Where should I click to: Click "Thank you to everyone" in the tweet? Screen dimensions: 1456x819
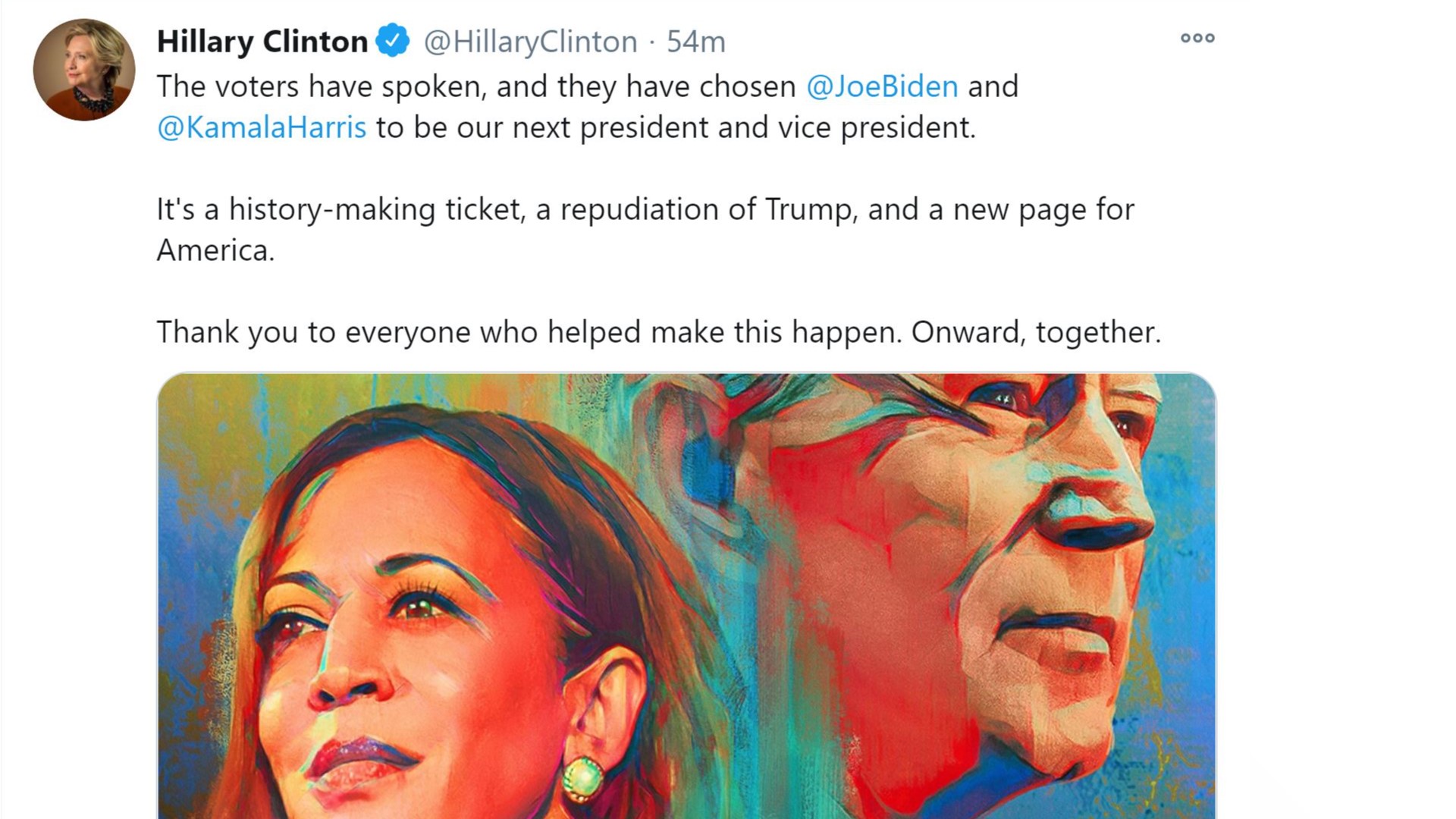click(x=312, y=332)
